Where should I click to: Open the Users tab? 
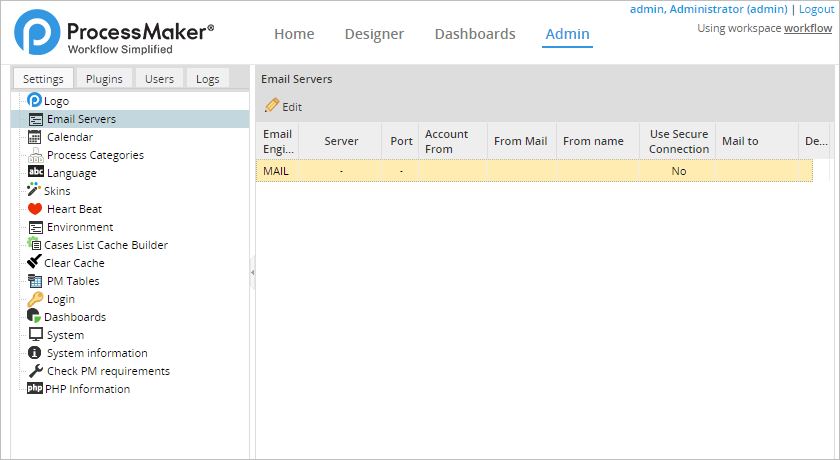[x=159, y=79]
